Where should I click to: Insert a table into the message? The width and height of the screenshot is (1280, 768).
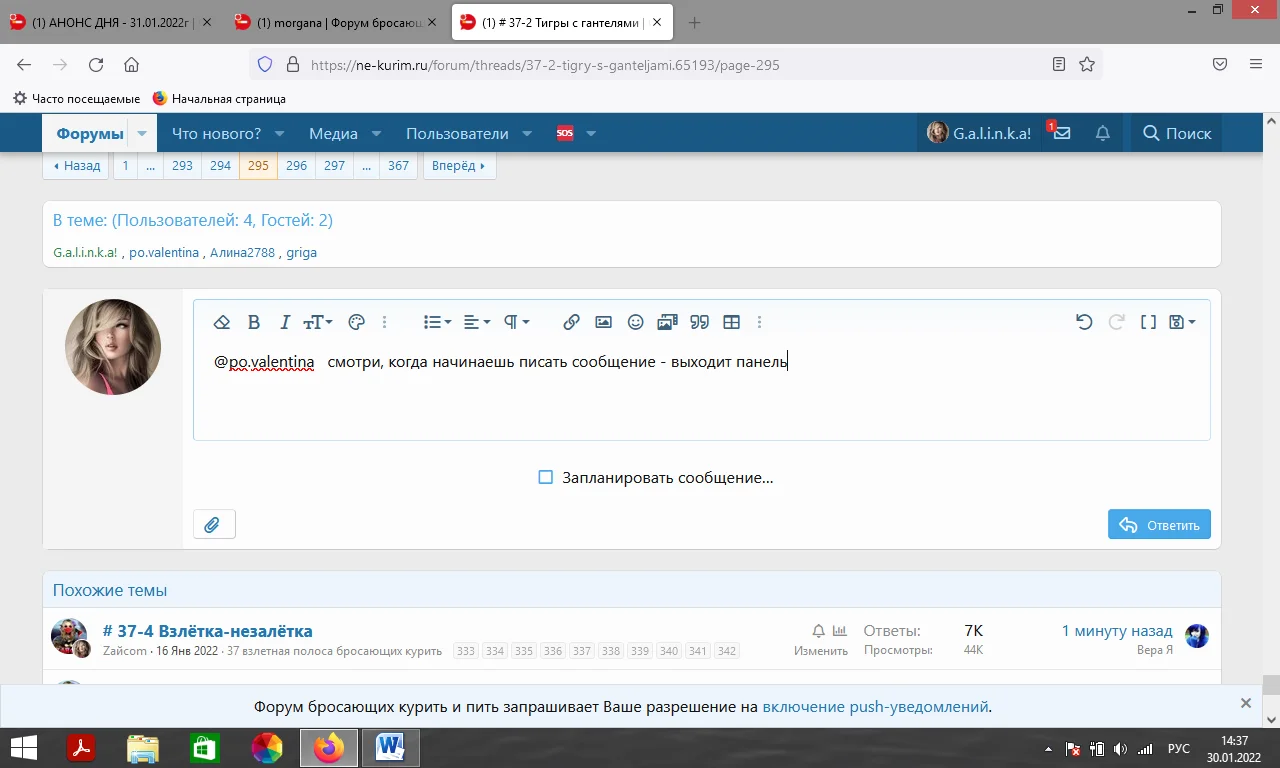pos(731,322)
